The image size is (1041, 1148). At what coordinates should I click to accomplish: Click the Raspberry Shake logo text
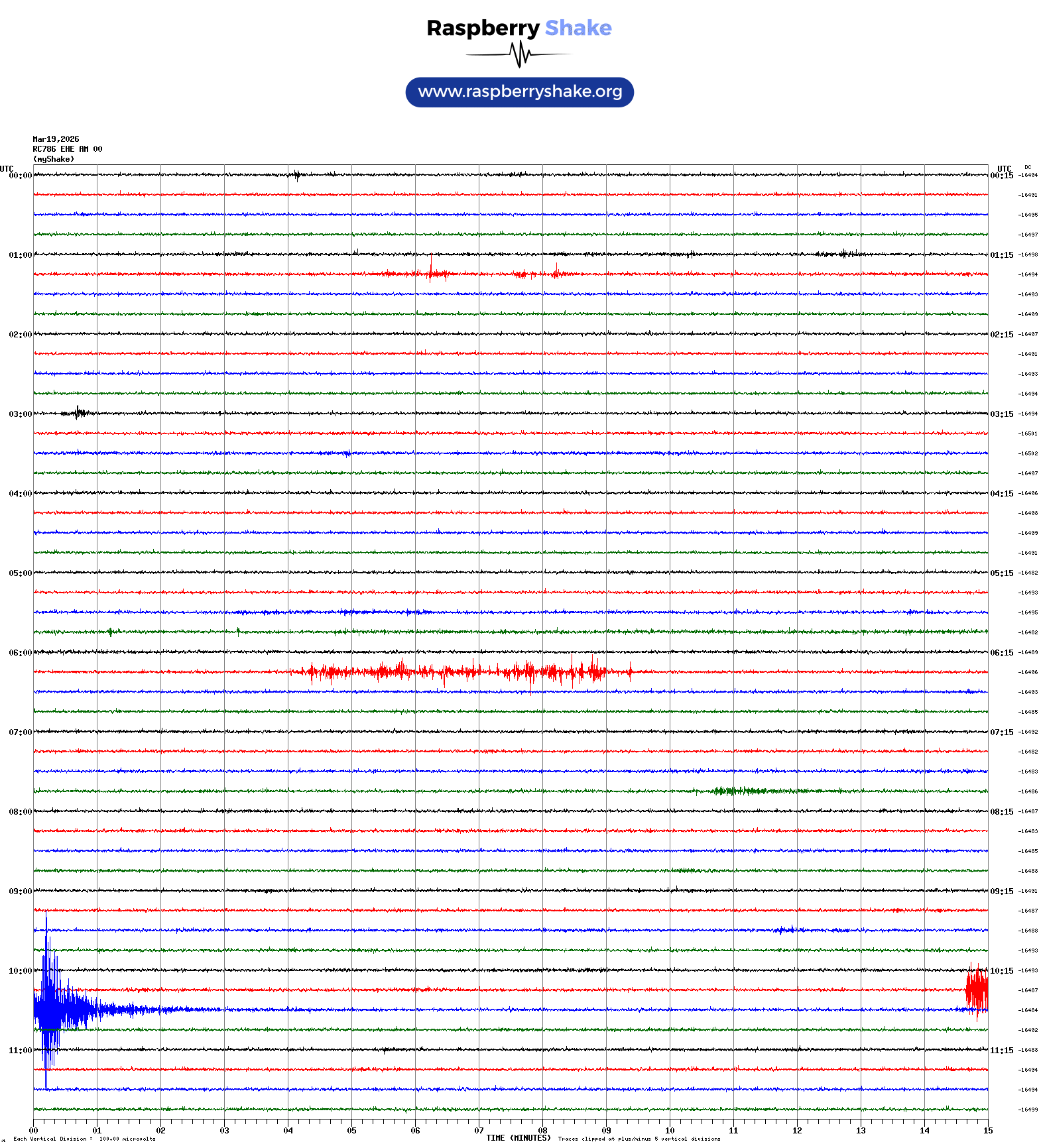pyautogui.click(x=519, y=28)
